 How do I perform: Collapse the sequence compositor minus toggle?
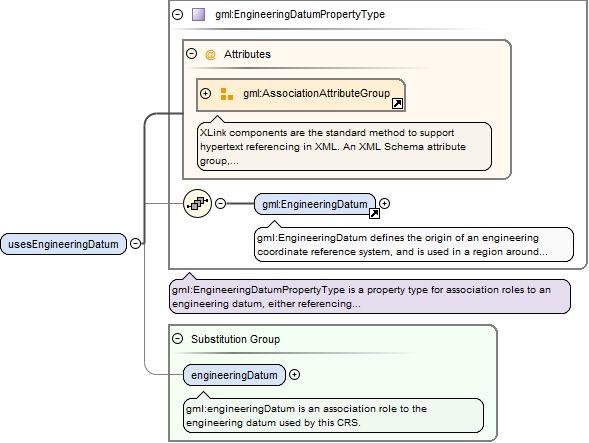click(x=220, y=204)
